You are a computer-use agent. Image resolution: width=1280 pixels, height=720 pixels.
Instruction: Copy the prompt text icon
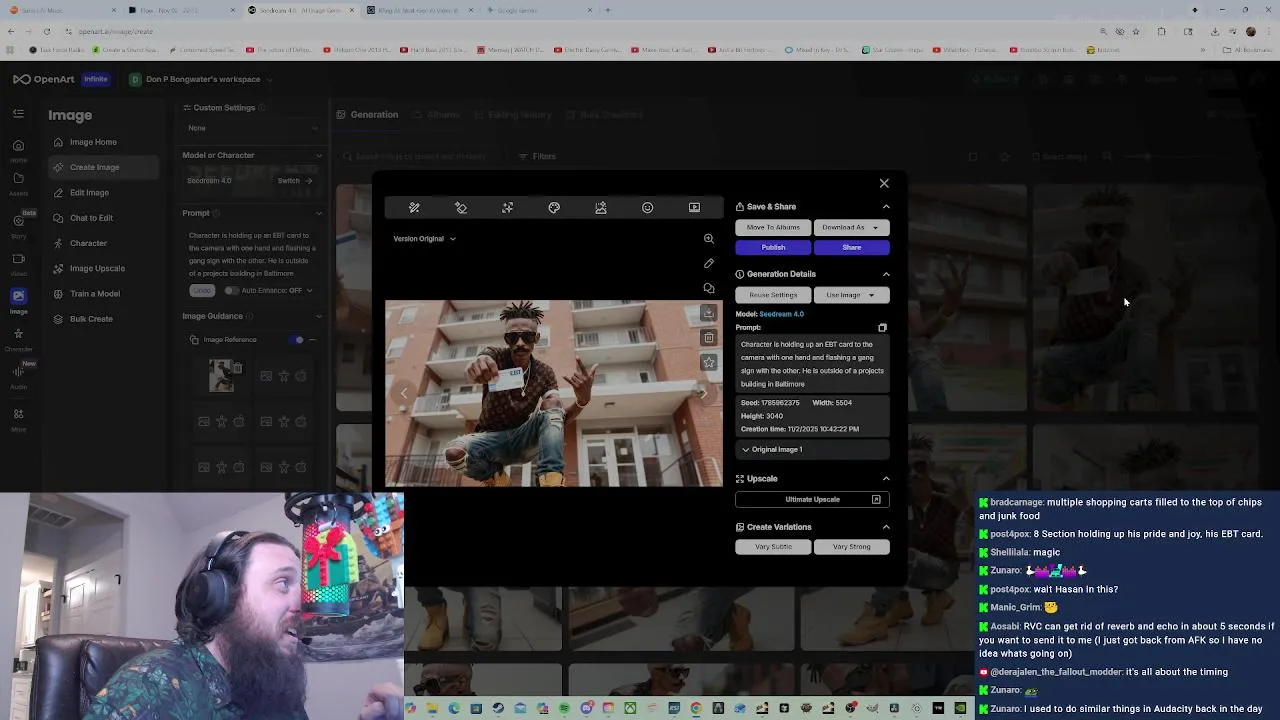pos(882,327)
